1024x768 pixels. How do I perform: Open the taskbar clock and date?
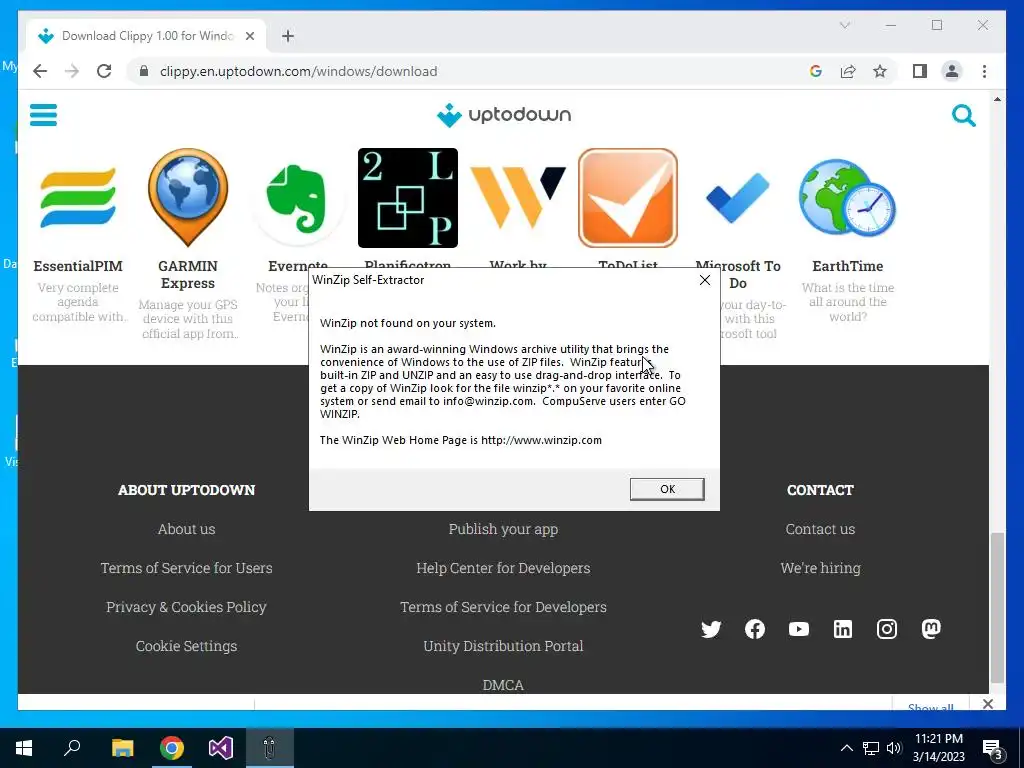[x=938, y=748]
